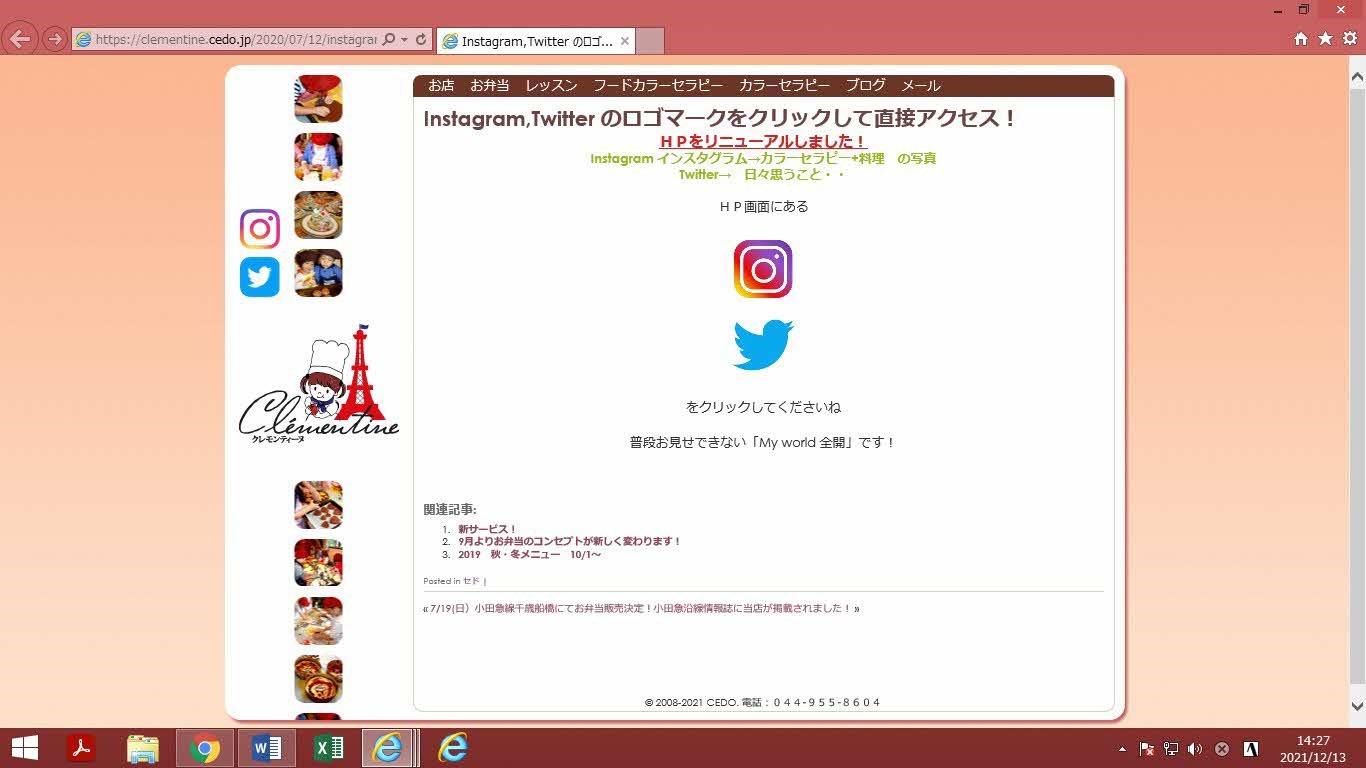This screenshot has height=768, width=1366.
Task: Click the large Instagram logo in article
Action: [763, 269]
